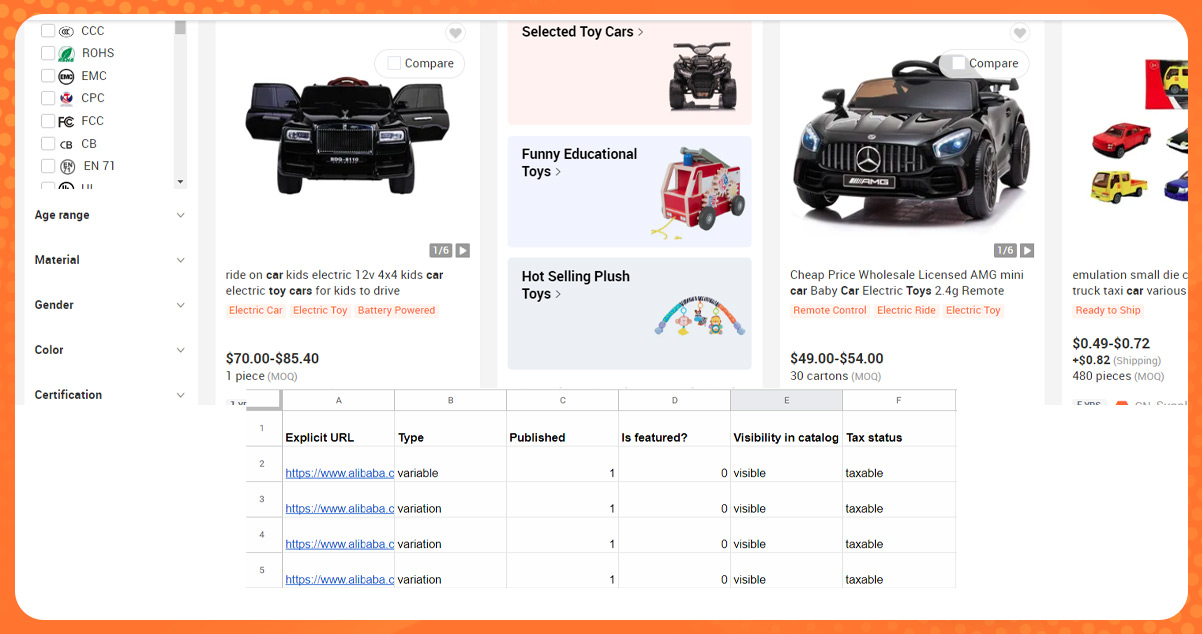Click the 'Is featured?' header cell
1202x634 pixels.
pos(675,428)
